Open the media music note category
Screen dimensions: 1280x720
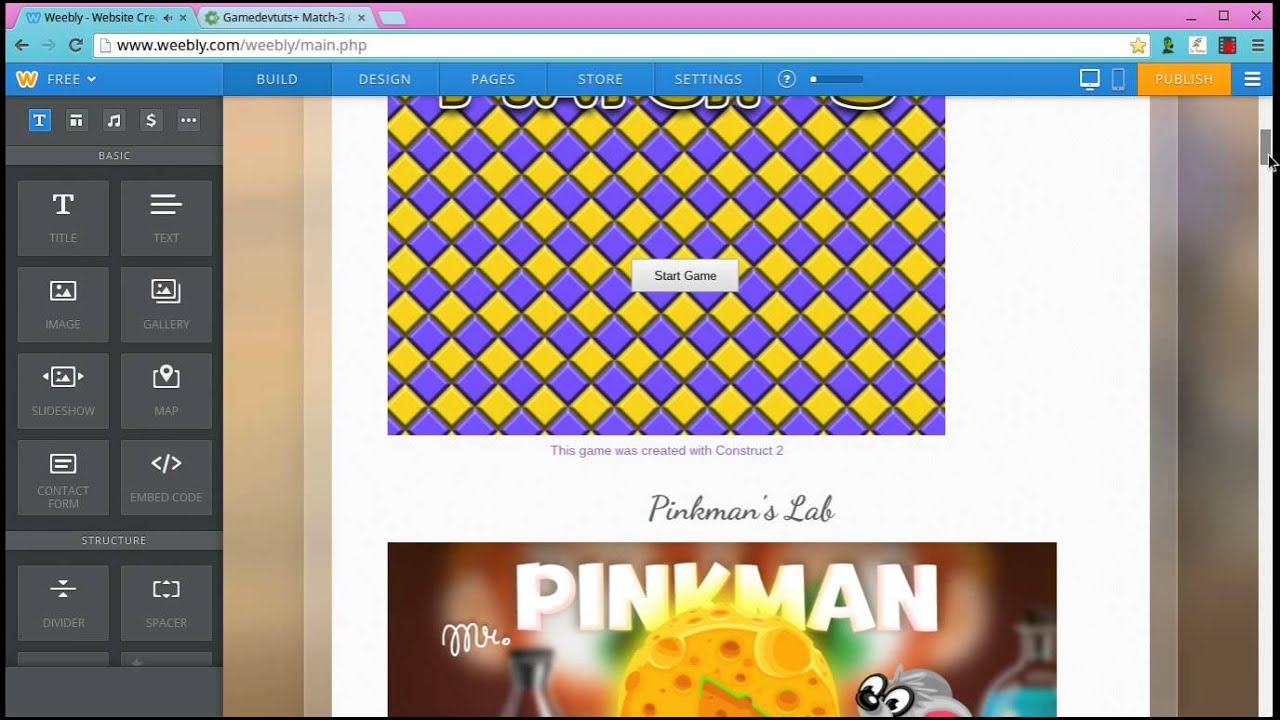pyautogui.click(x=114, y=120)
